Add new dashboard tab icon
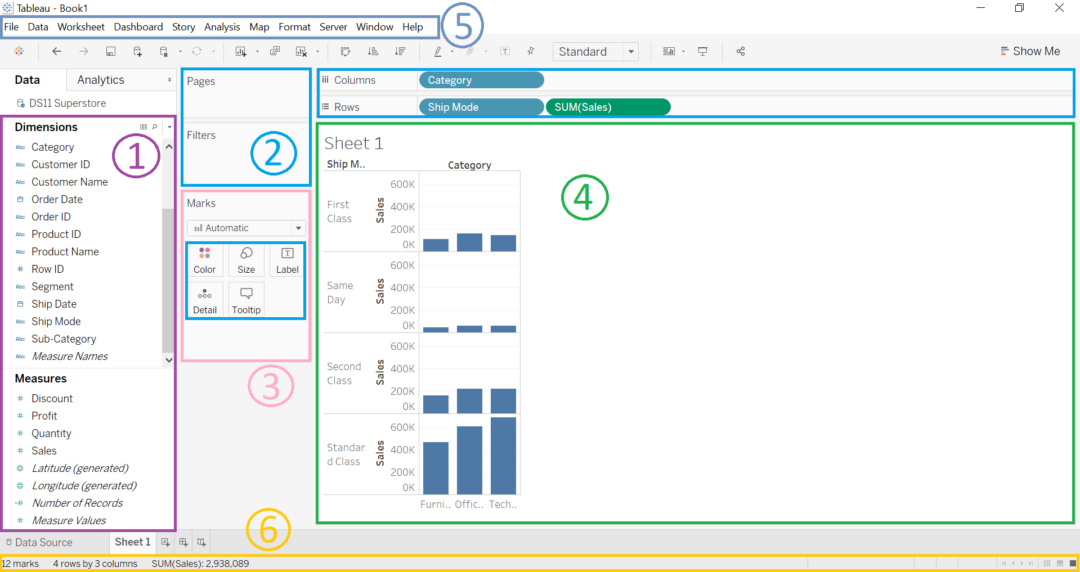Image resolution: width=1080 pixels, height=572 pixels. point(183,542)
